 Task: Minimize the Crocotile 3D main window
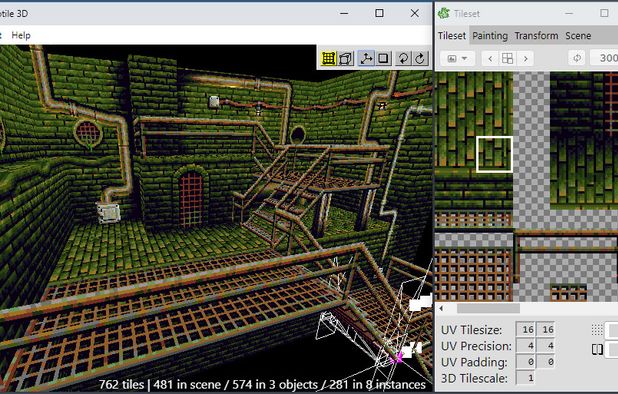[344, 13]
